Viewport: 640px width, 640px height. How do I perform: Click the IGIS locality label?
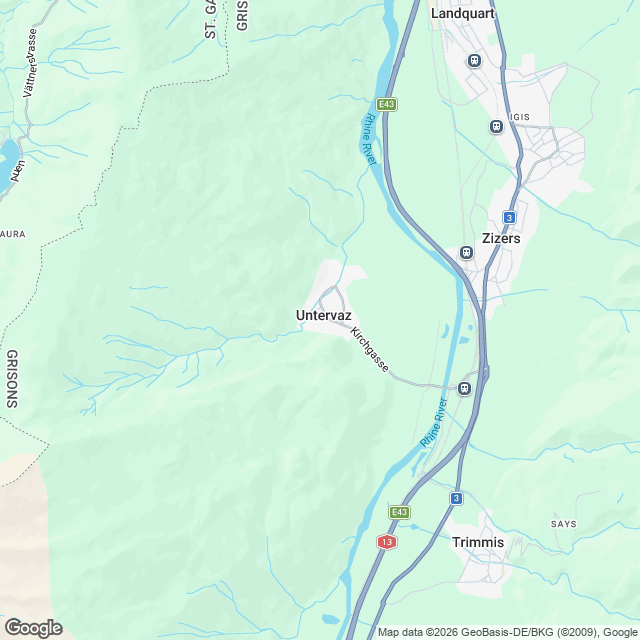pos(520,117)
